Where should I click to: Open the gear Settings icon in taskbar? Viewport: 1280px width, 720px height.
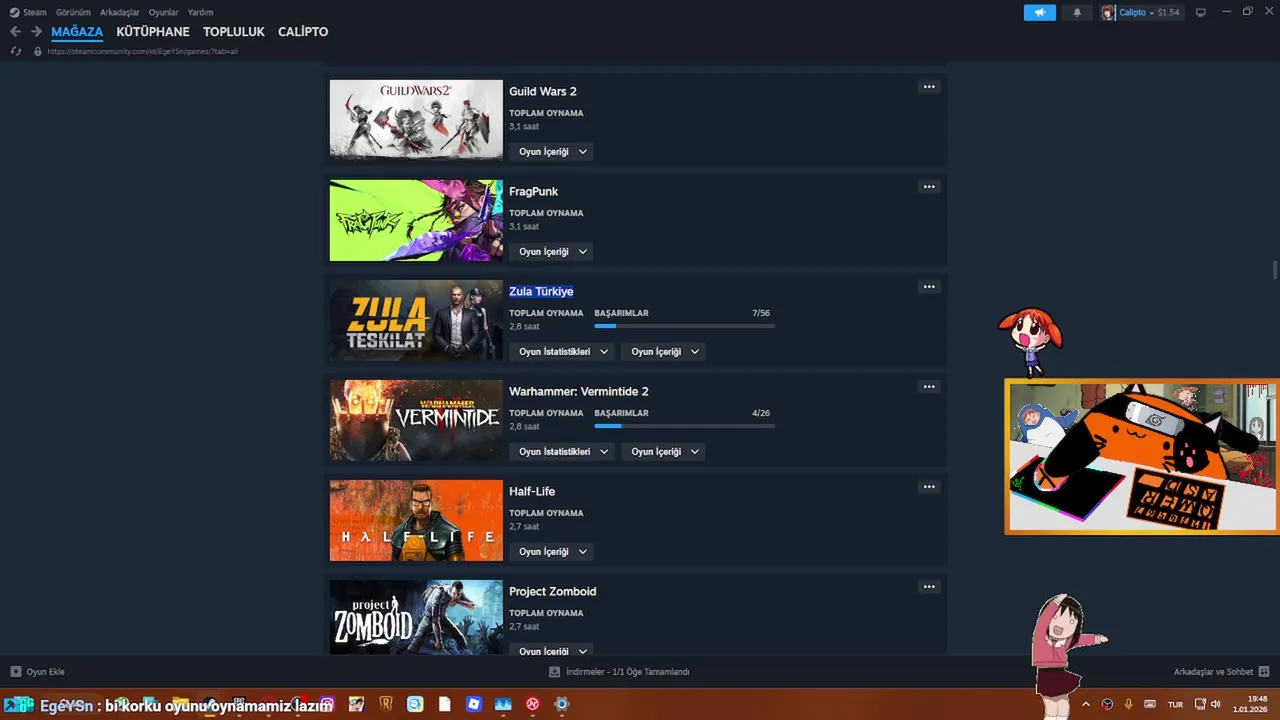coord(562,704)
